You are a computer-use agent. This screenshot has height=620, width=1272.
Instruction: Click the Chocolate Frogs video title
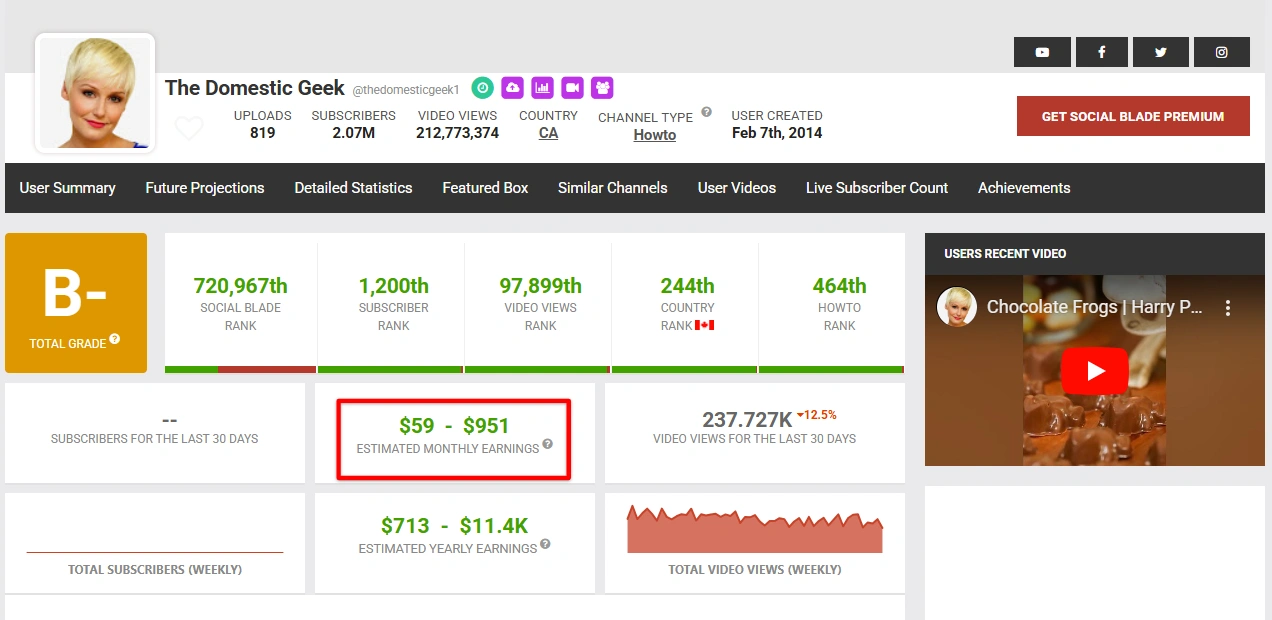point(1094,307)
